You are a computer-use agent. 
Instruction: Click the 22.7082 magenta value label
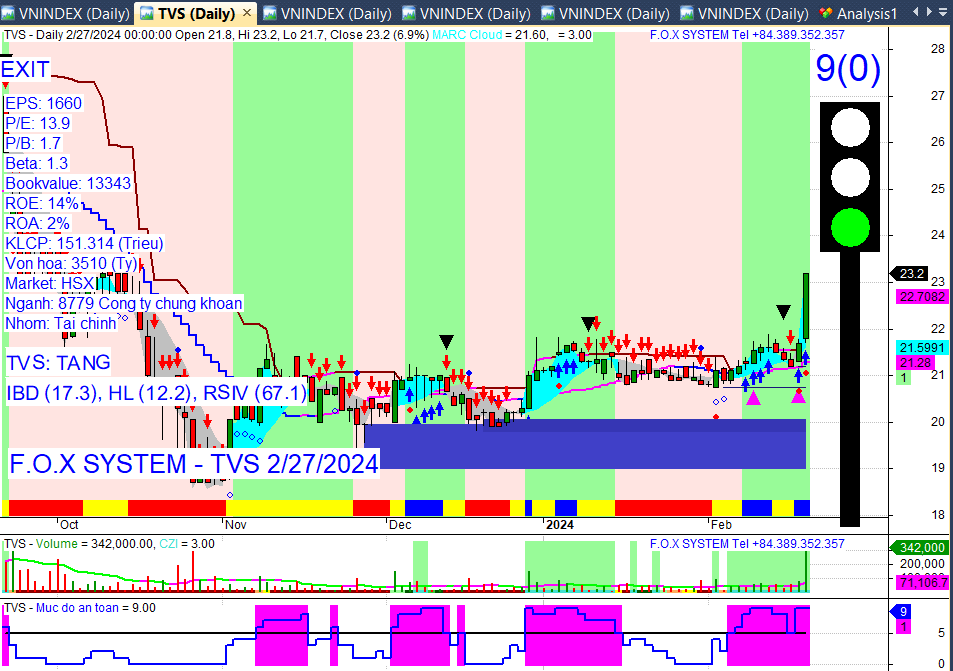click(923, 297)
